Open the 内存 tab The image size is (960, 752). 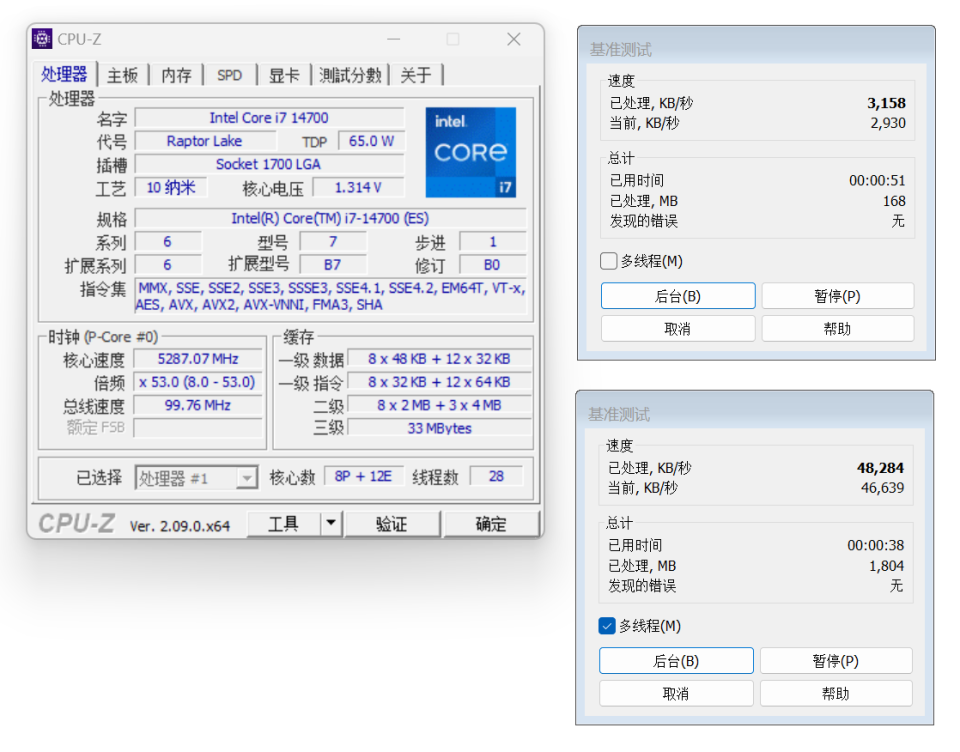pyautogui.click(x=176, y=75)
